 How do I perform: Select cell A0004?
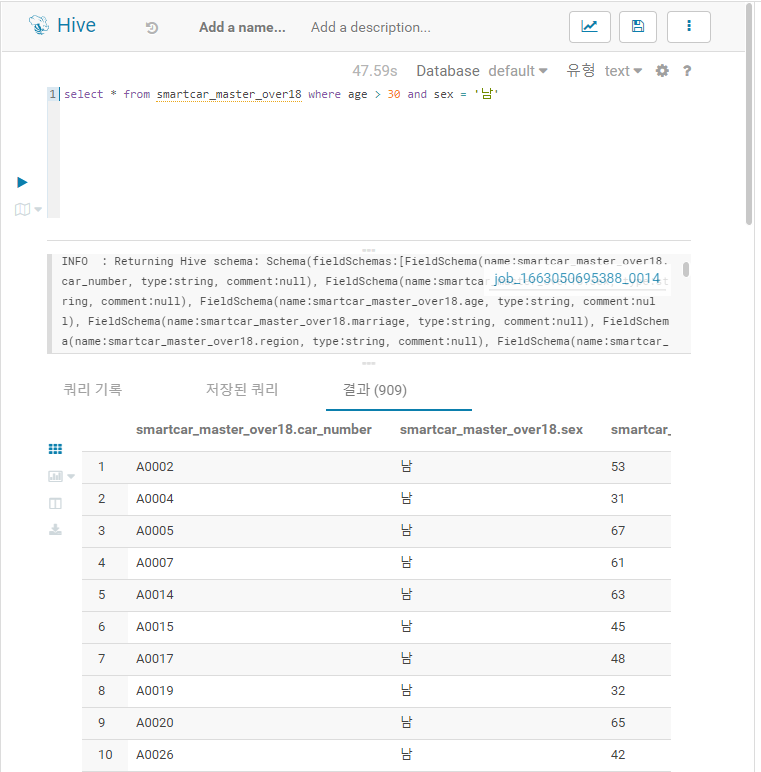pyautogui.click(x=155, y=499)
